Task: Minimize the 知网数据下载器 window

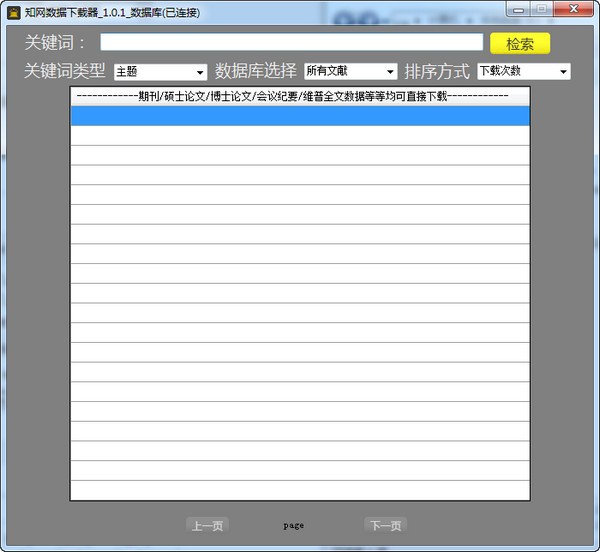Action: (519, 9)
